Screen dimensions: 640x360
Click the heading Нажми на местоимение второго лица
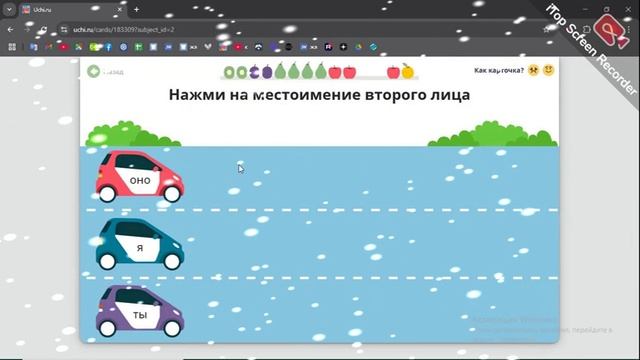click(319, 95)
